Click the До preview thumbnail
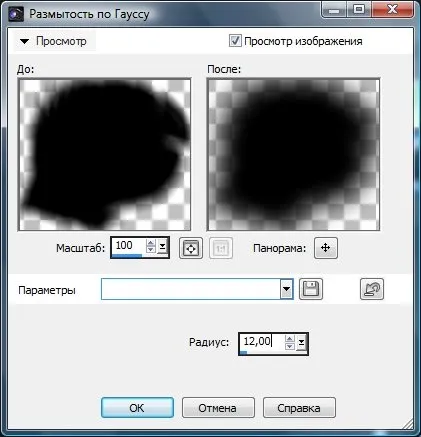This screenshot has height=437, width=421. click(x=104, y=154)
